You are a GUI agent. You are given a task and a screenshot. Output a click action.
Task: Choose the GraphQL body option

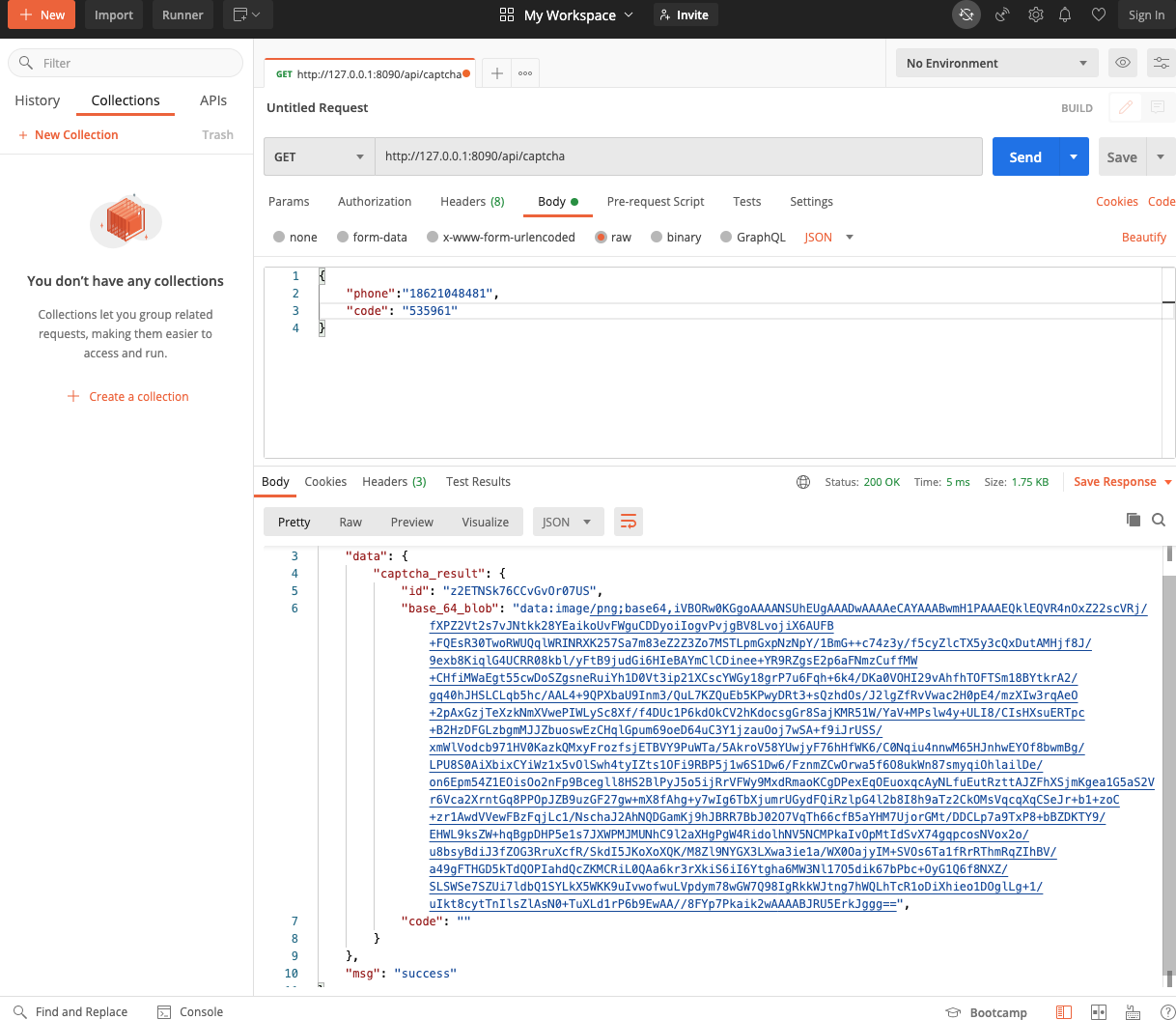(x=726, y=238)
